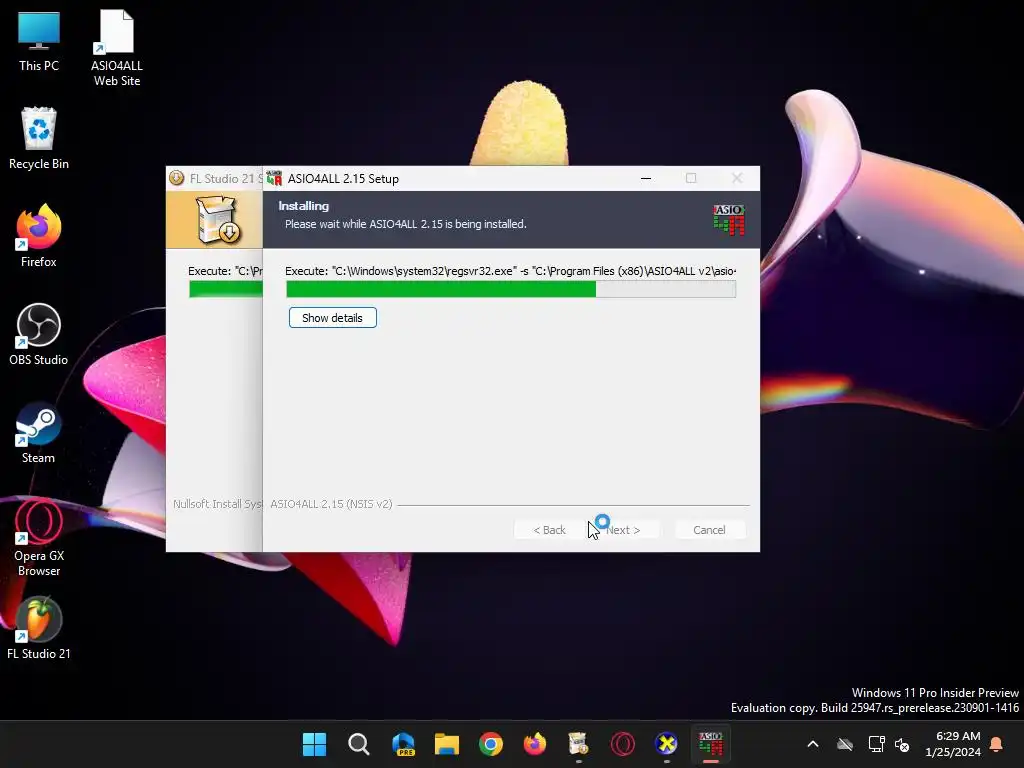Click the cloud sync tray icon
This screenshot has height=768, width=1024.
click(x=845, y=744)
